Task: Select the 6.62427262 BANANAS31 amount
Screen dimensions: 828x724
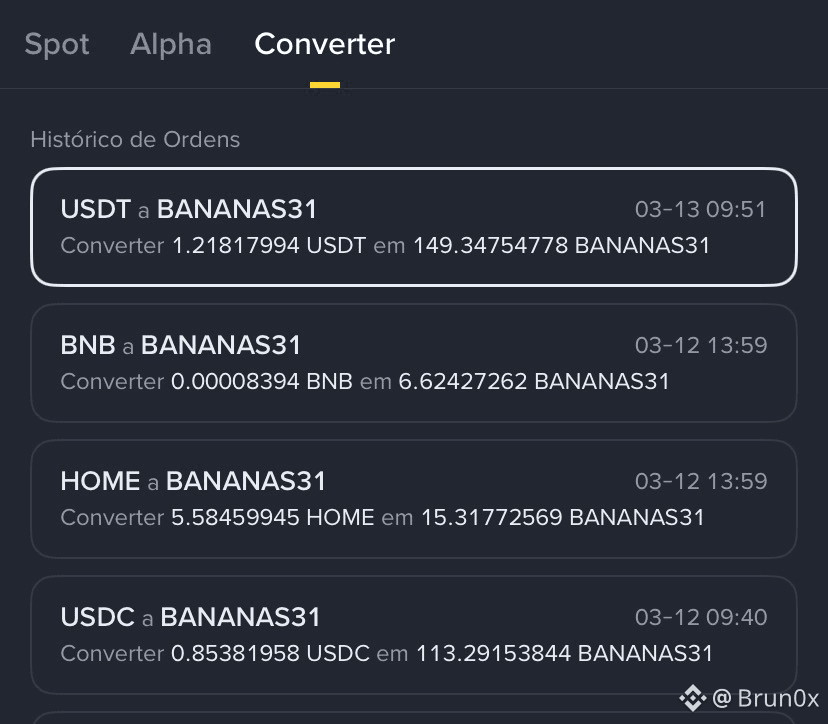Action: point(534,381)
